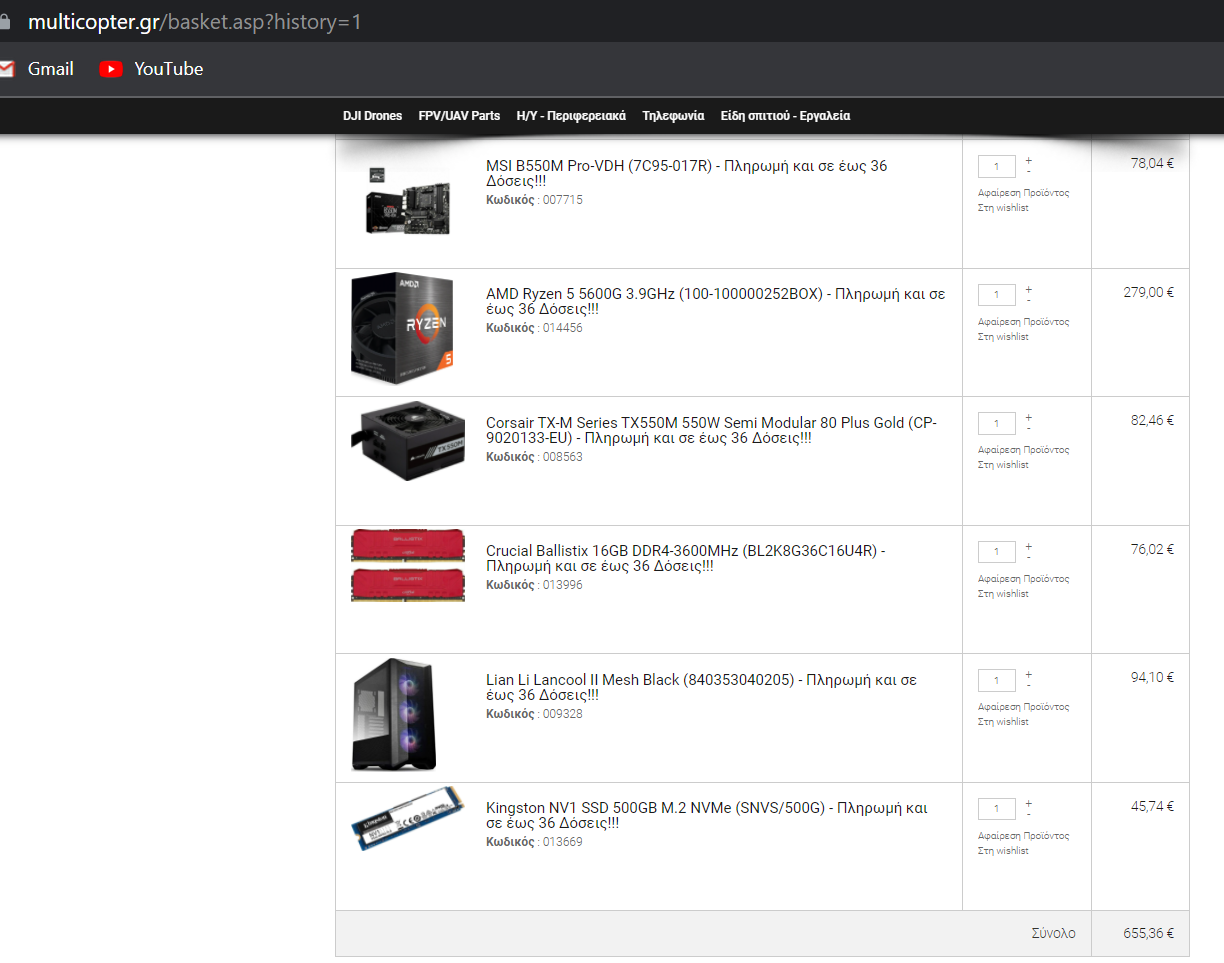1224x963 pixels.
Task: Decrease Kingston NV1 SSD quantity with minus
Action: pyautogui.click(x=1028, y=814)
